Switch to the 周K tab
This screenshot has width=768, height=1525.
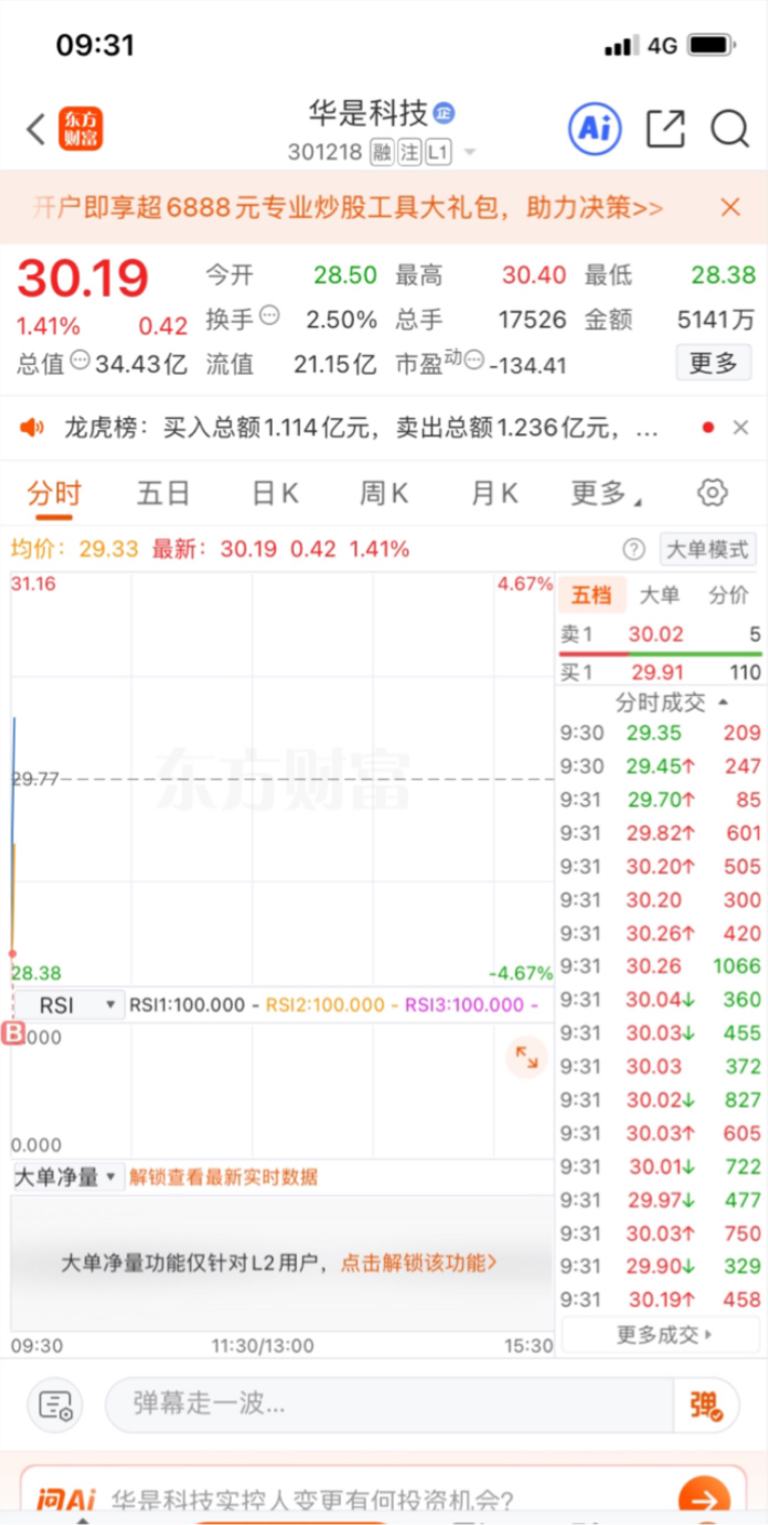[385, 493]
